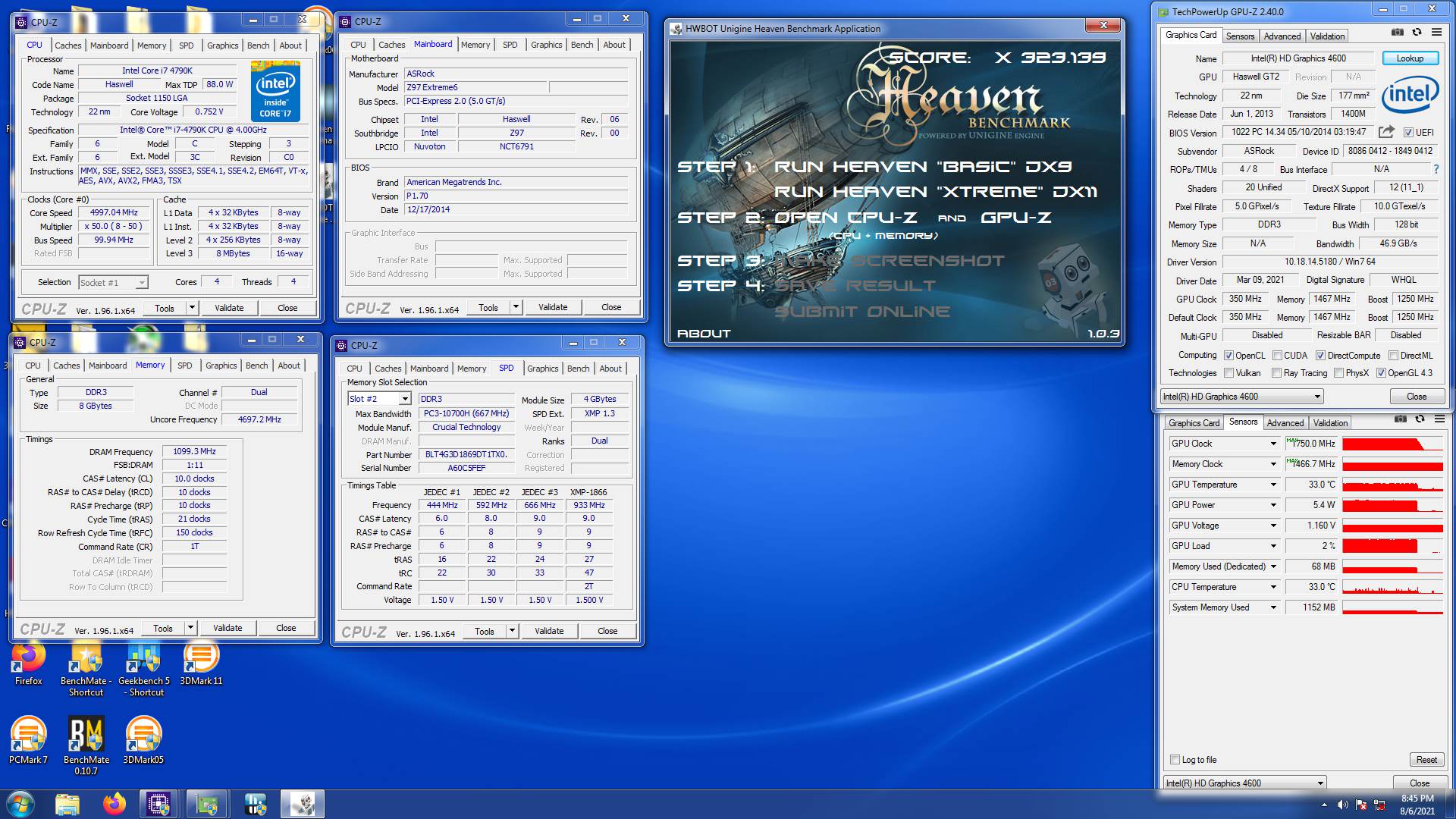Click the network tray icon
The image size is (1456, 819).
pyautogui.click(x=1379, y=805)
